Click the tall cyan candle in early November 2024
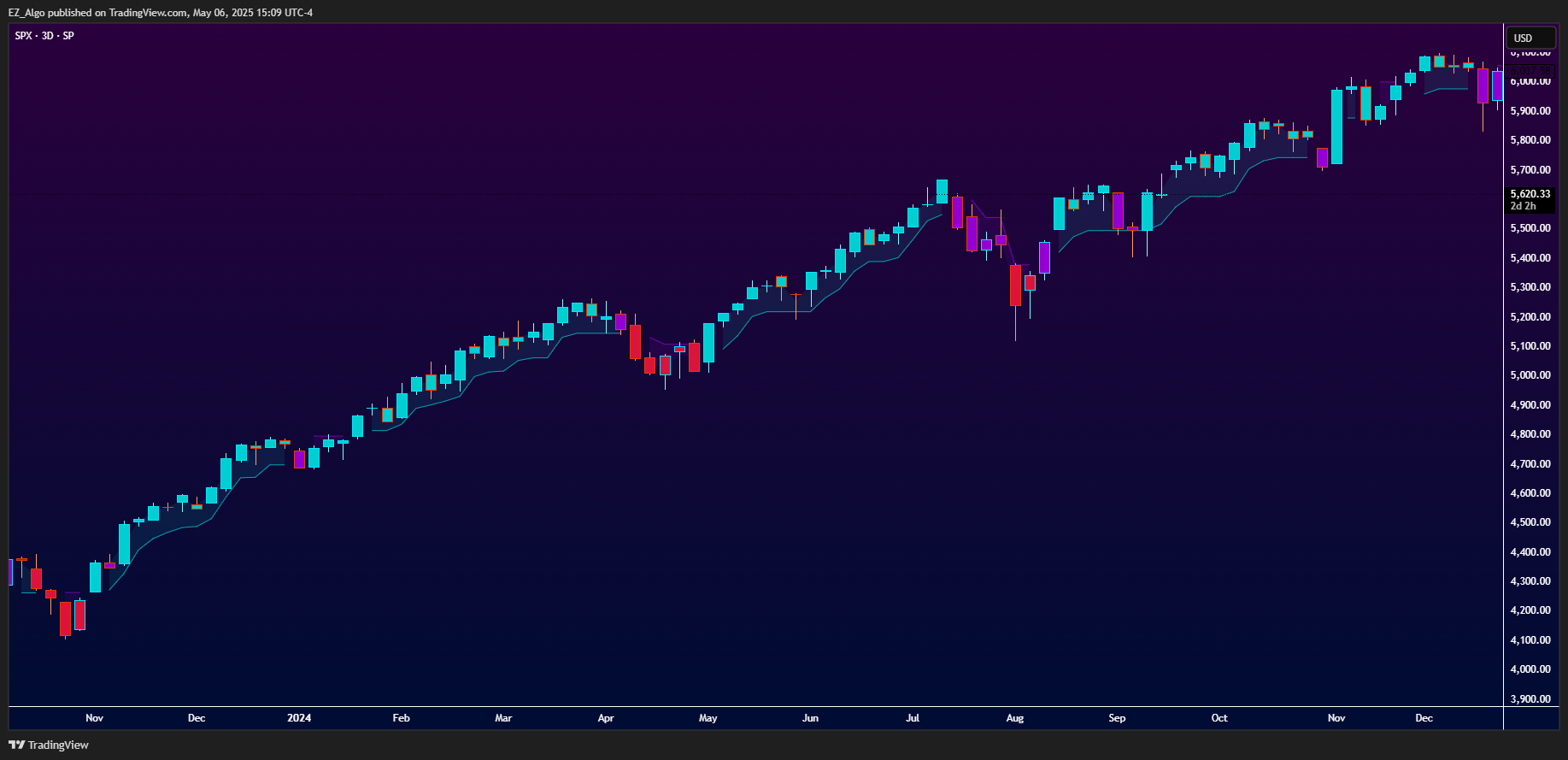1568x760 pixels. coord(1336,127)
